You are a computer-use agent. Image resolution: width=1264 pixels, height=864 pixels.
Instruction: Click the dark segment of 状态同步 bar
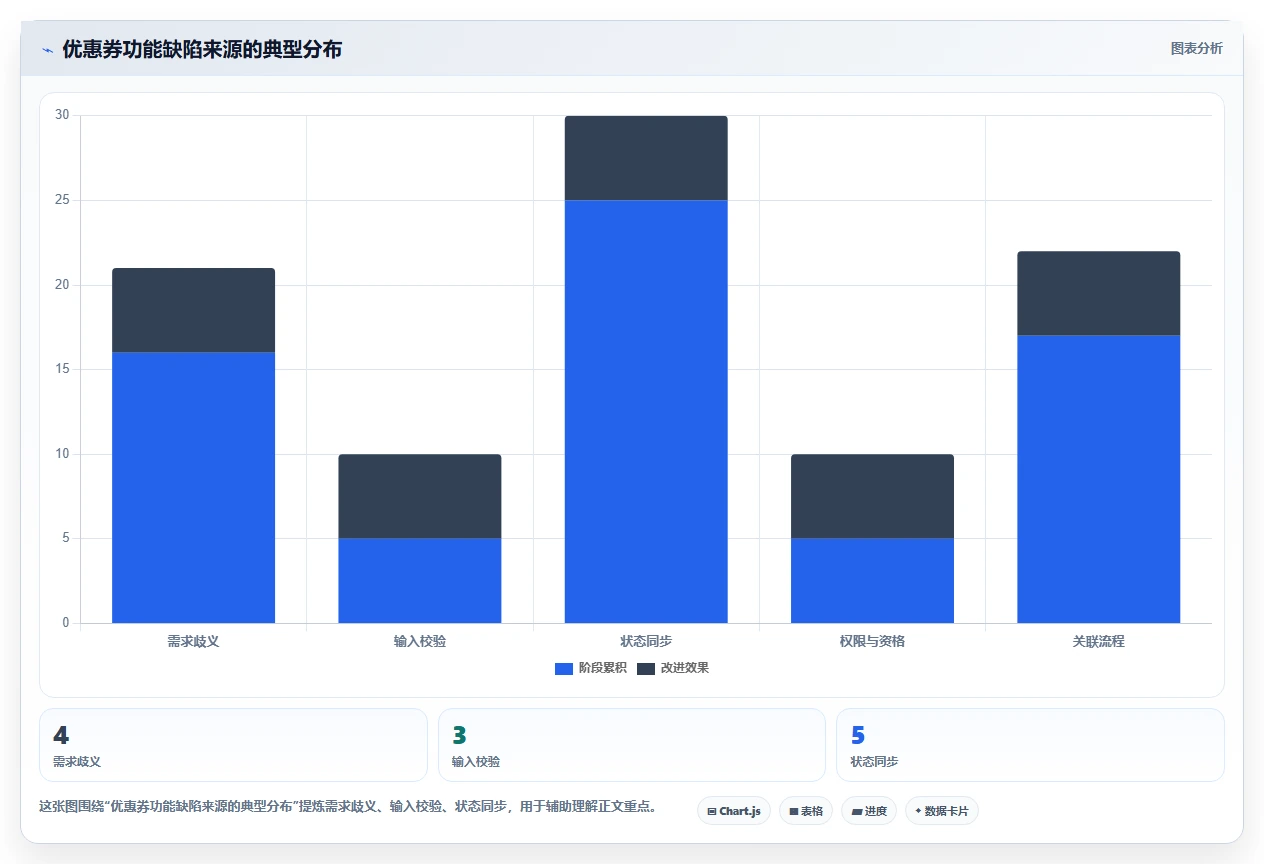[646, 158]
